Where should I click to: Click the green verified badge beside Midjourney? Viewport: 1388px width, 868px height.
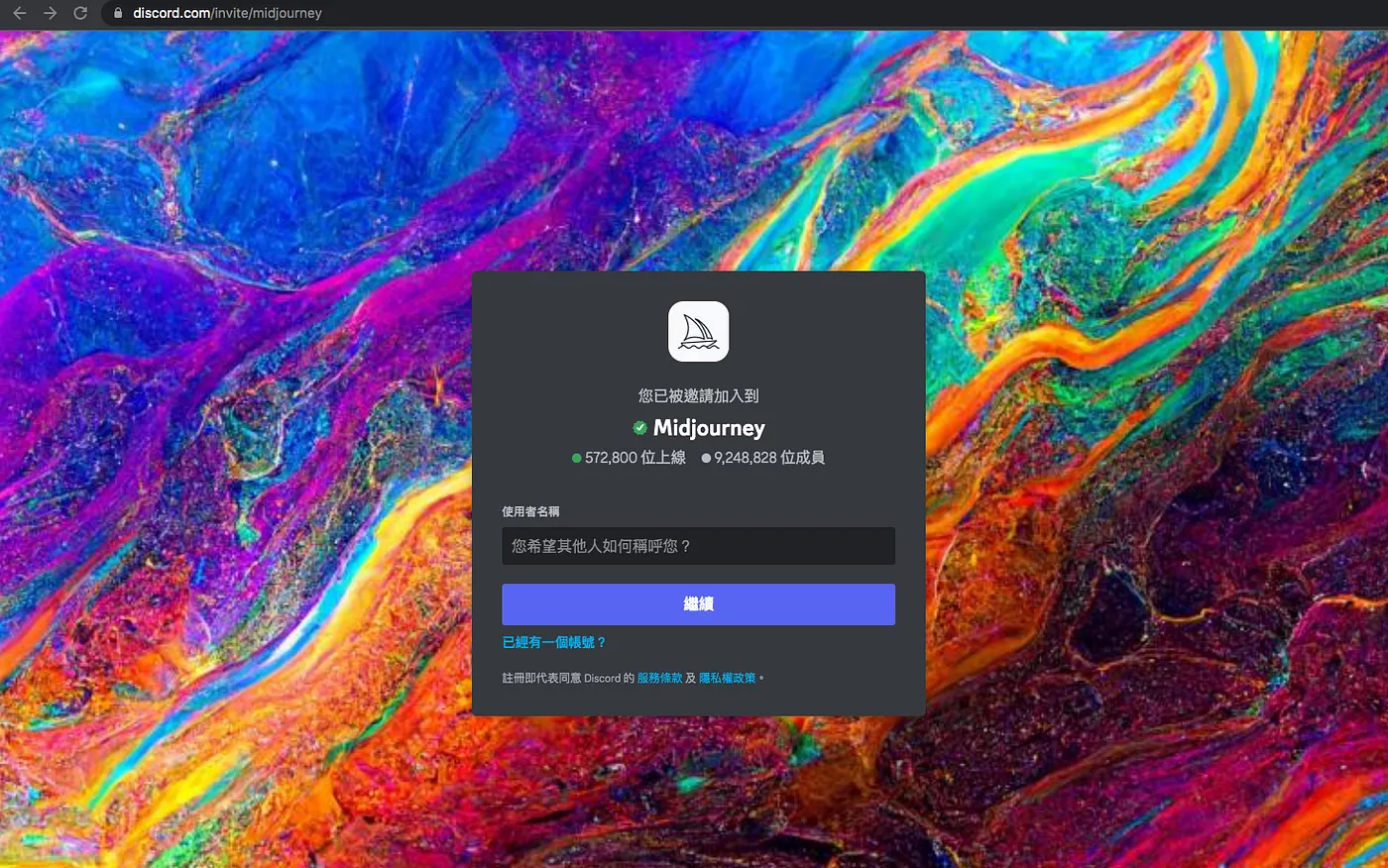[640, 428]
